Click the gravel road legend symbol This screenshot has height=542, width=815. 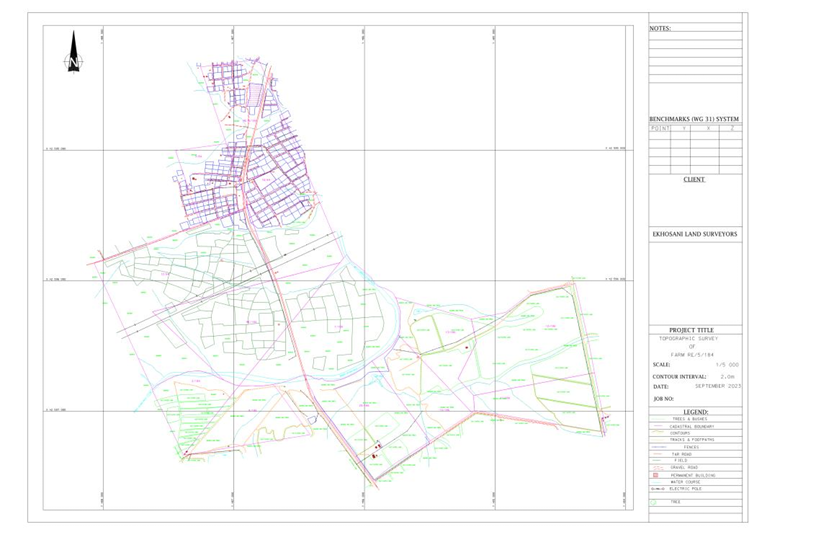(656, 467)
